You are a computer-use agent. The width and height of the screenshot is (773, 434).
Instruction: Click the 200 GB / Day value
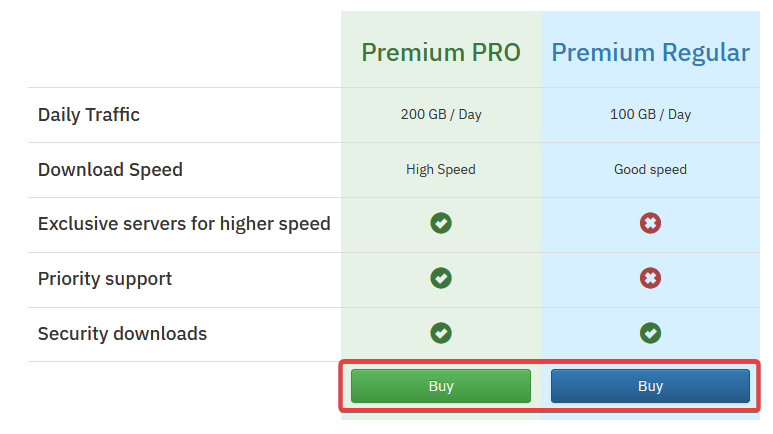(441, 114)
